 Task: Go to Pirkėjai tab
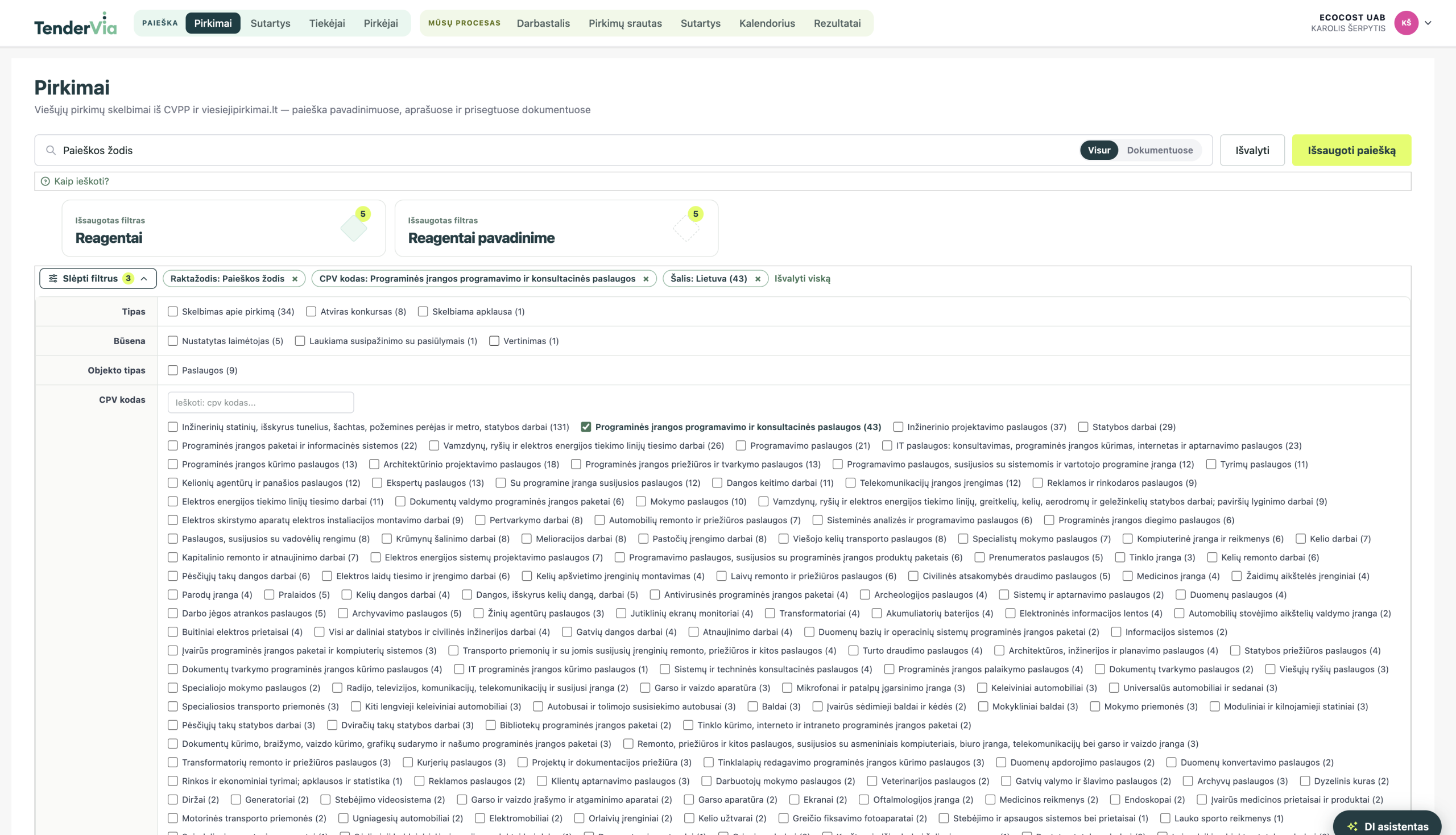(380, 23)
